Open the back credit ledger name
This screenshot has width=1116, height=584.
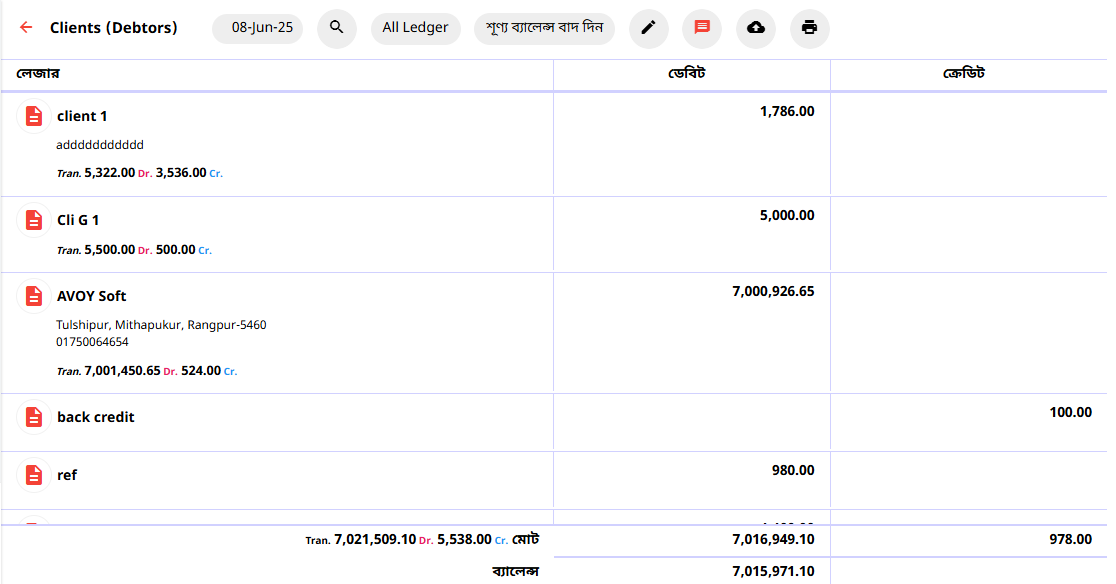96,417
